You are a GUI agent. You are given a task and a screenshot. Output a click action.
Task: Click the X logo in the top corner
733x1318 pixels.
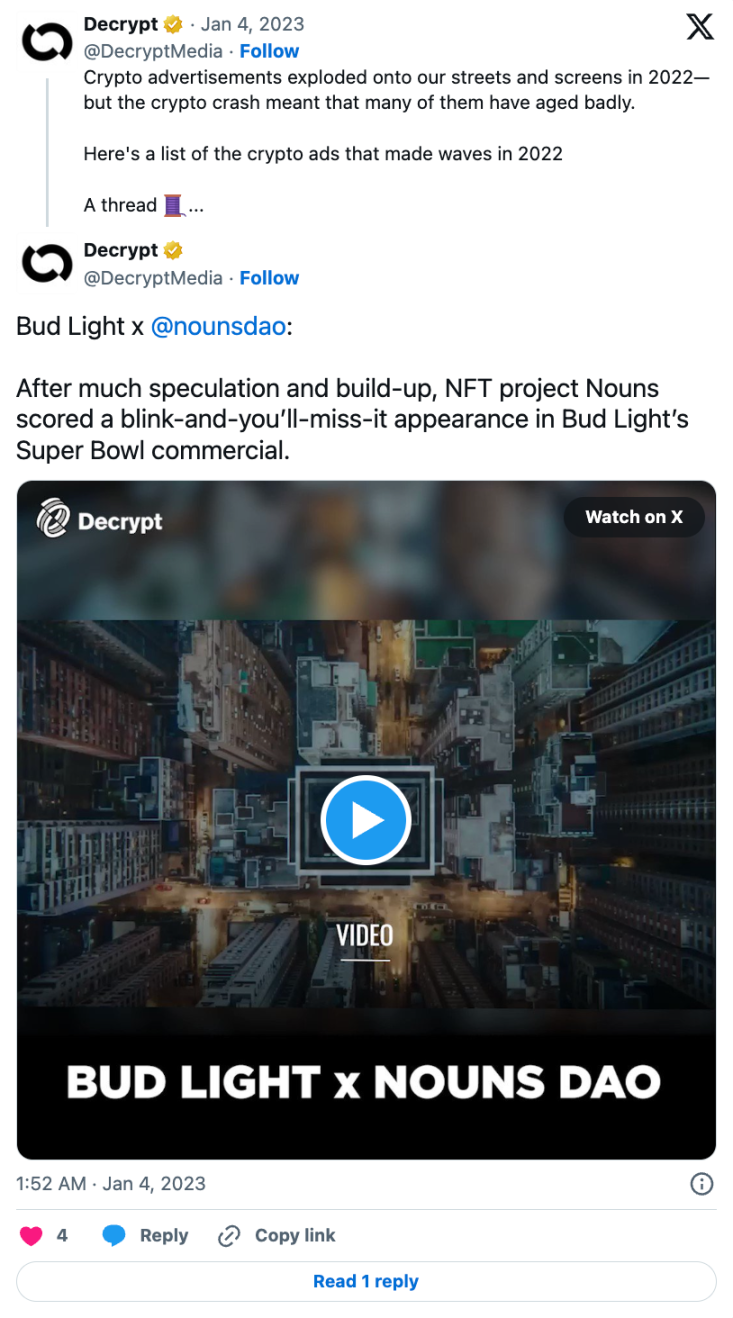[x=700, y=27]
